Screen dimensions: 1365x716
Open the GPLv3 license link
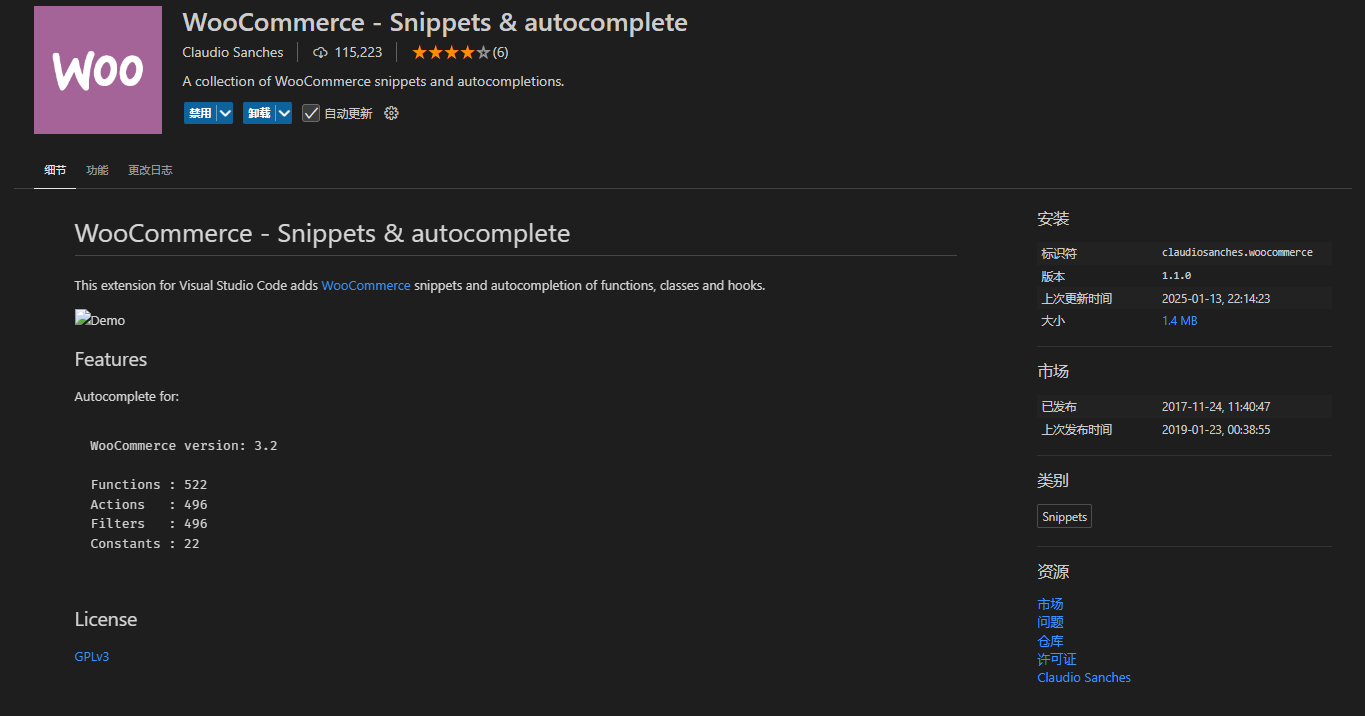tap(92, 656)
